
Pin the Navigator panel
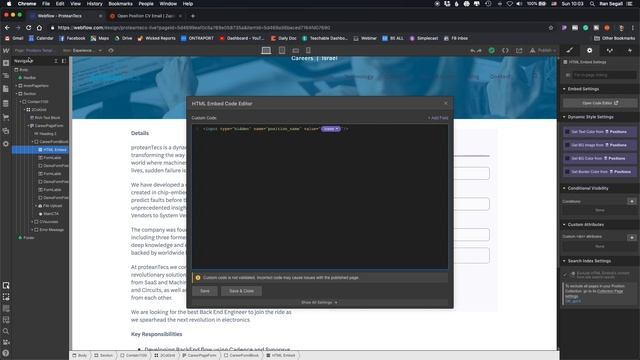pyautogui.click(x=64, y=61)
